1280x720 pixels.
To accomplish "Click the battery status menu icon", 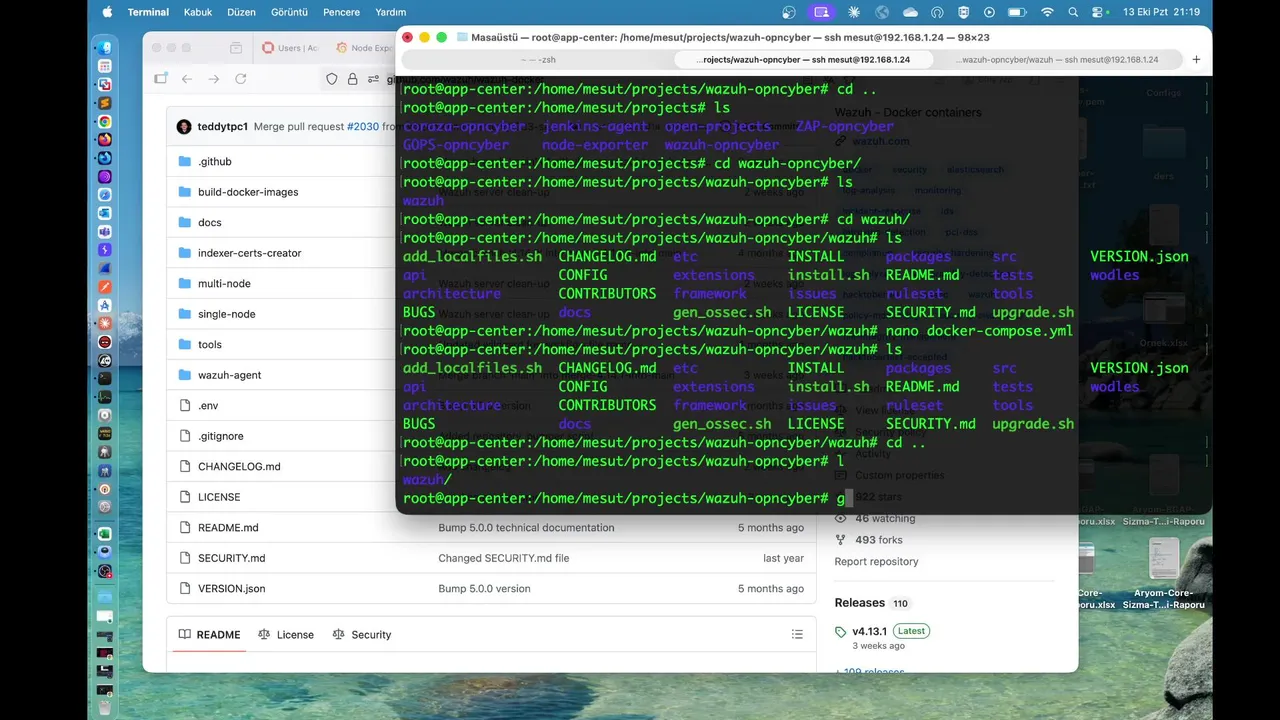I will click(1017, 12).
